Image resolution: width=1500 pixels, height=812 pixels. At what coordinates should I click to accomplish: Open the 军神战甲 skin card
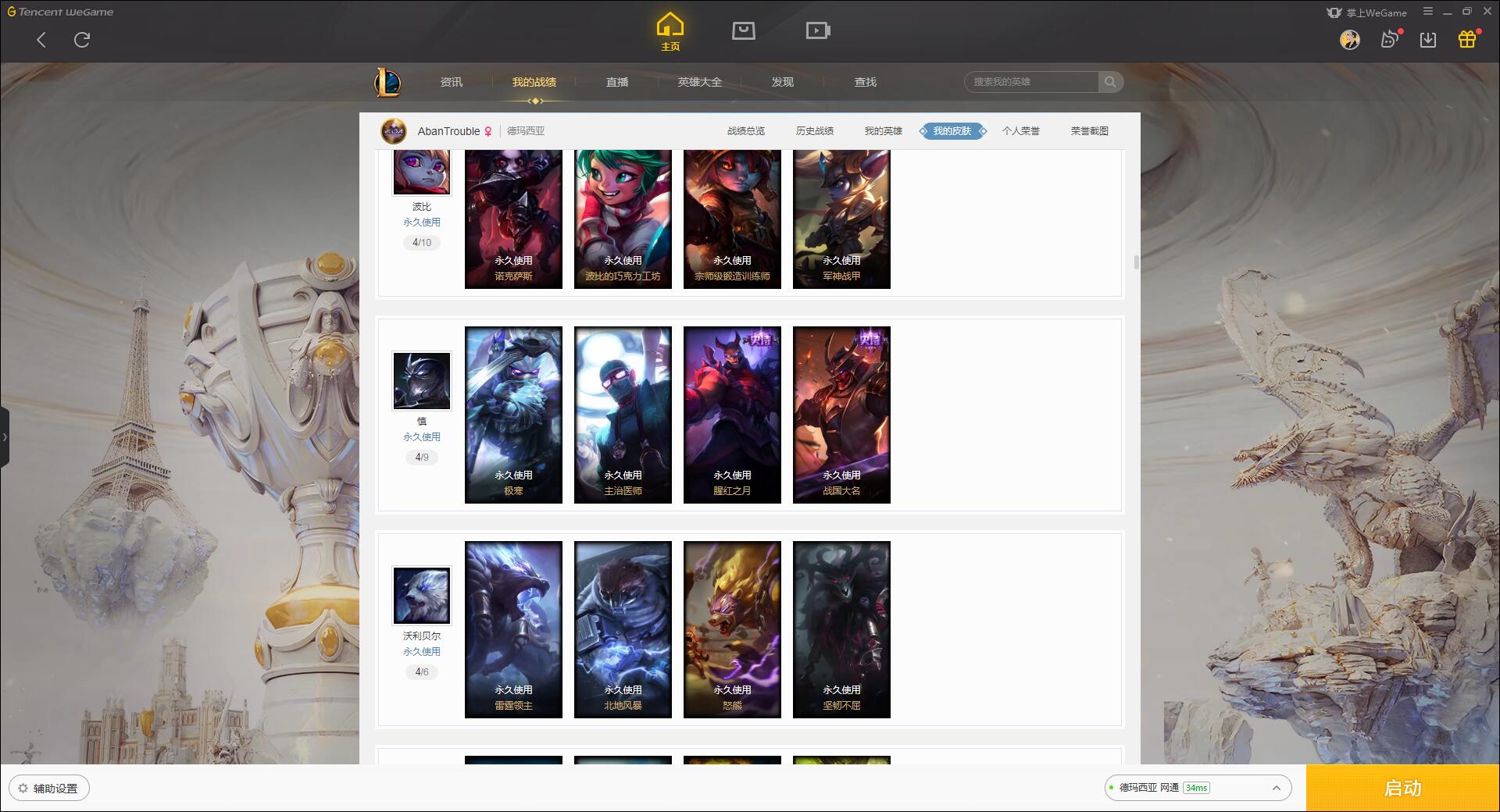pos(841,219)
